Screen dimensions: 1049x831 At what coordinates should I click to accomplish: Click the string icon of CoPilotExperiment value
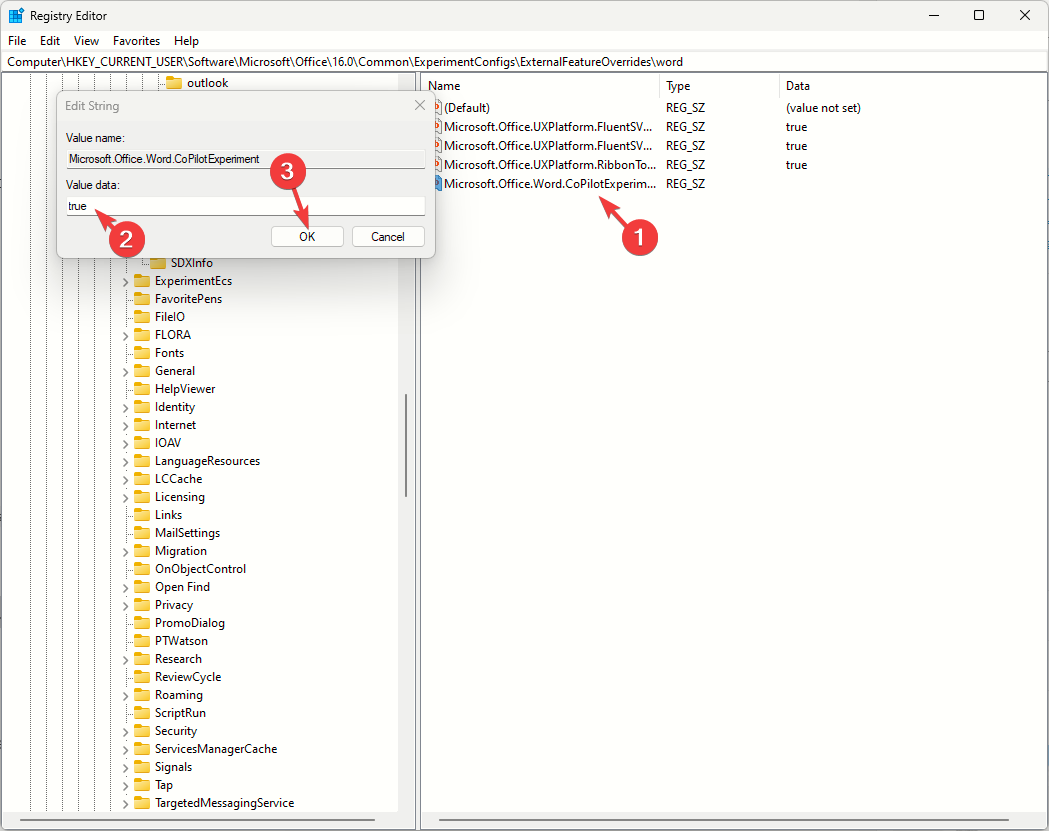coord(438,183)
